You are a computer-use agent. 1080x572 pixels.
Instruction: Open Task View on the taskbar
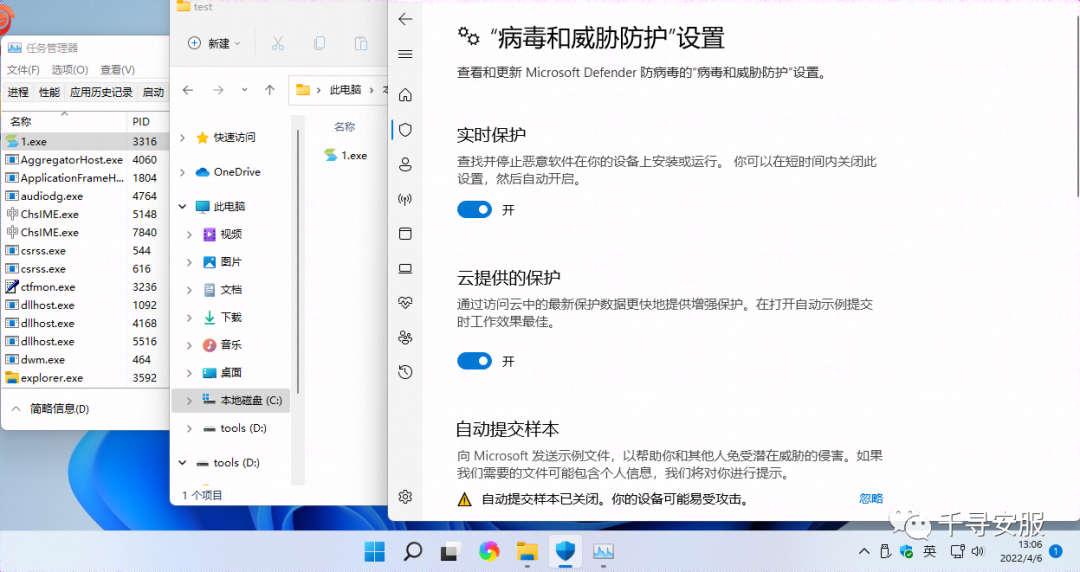click(x=450, y=551)
